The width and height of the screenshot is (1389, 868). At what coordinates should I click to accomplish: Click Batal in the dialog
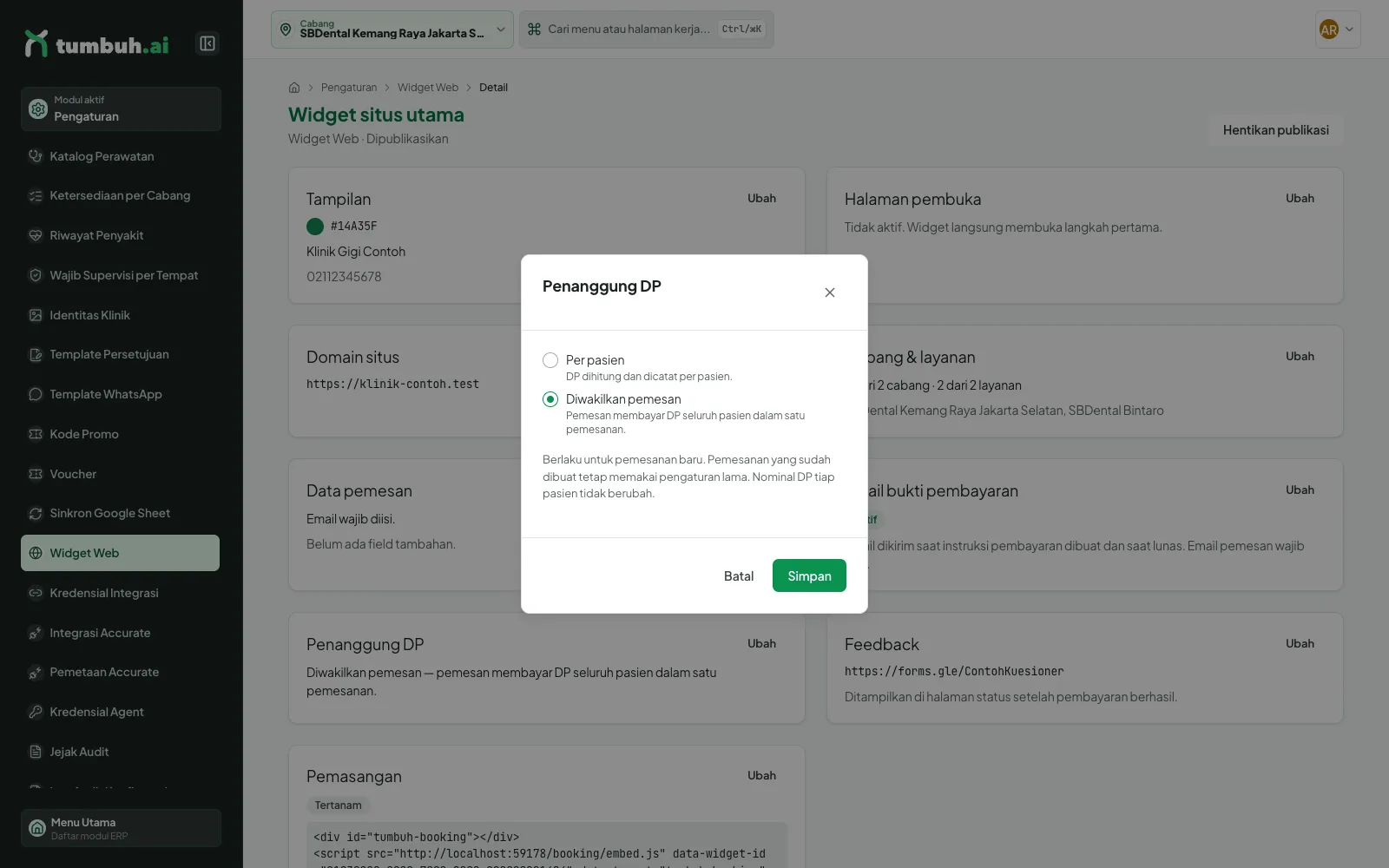[739, 575]
